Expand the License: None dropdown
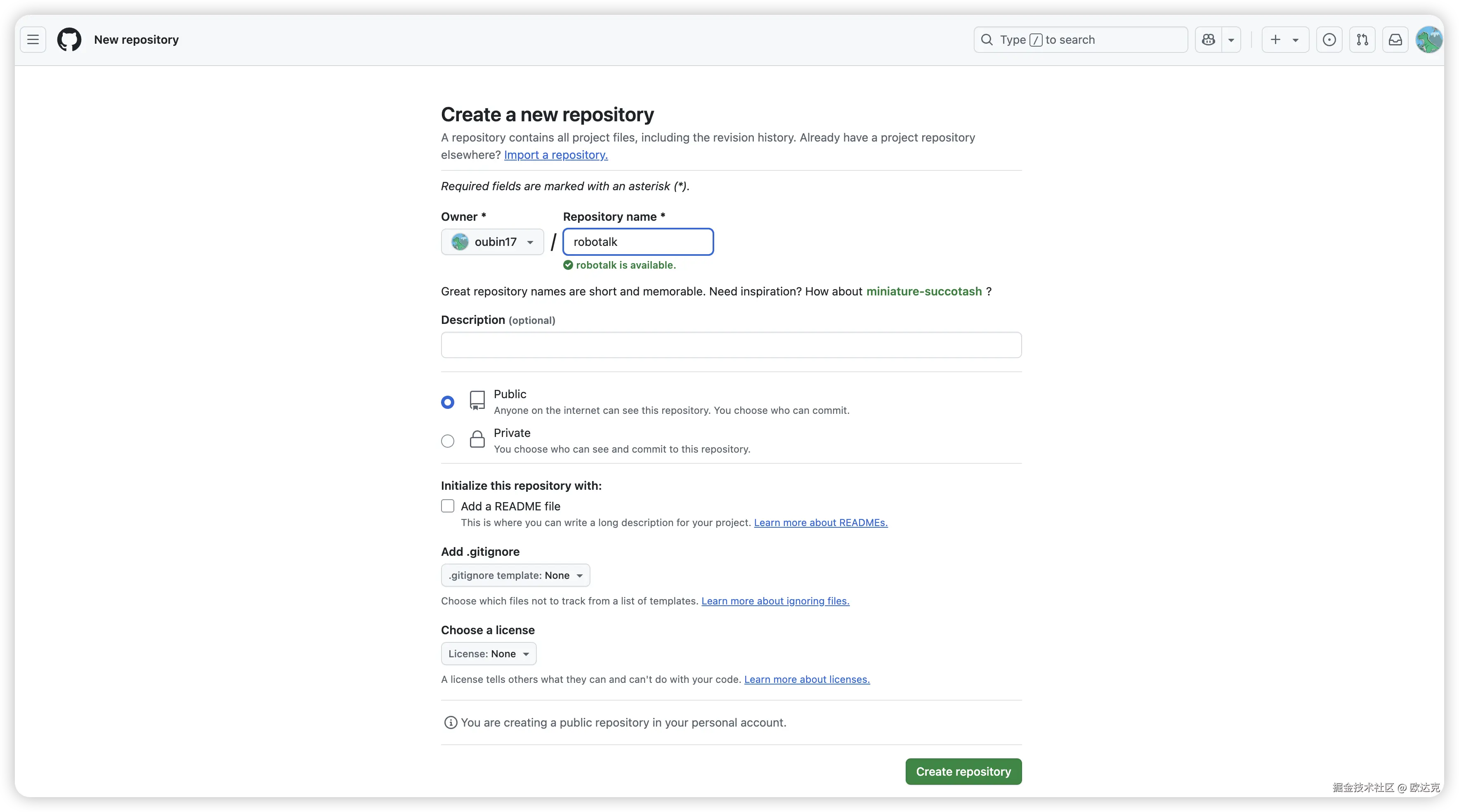Viewport: 1459px width, 812px height. tap(488, 654)
